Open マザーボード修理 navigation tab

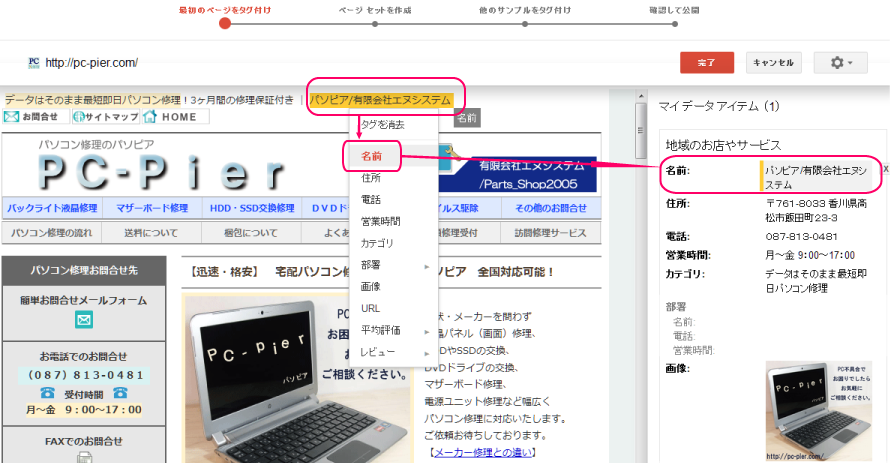pos(152,208)
